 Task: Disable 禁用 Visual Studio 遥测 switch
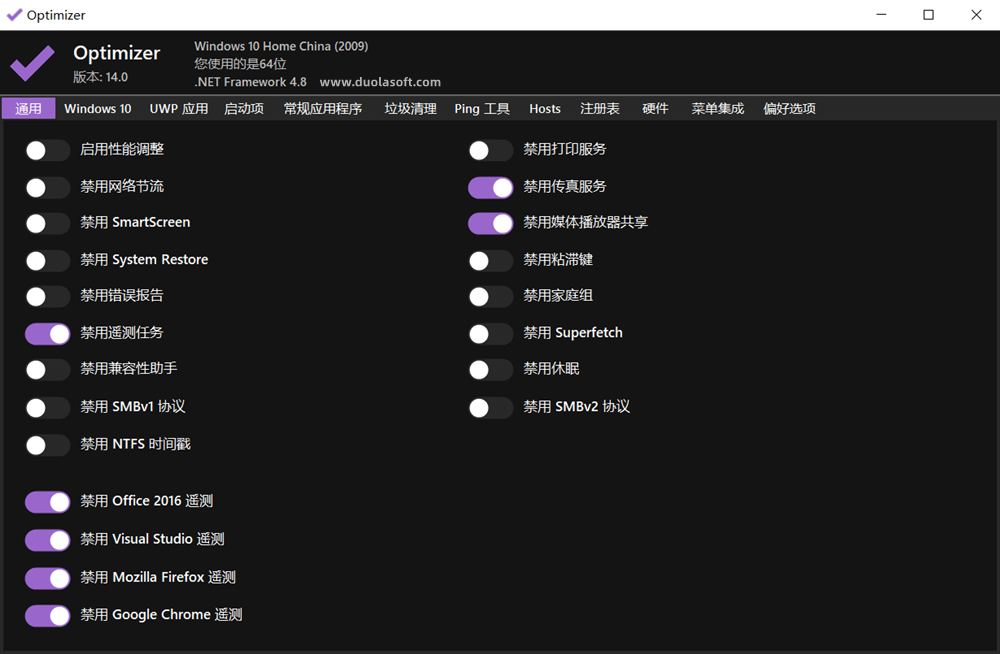(x=47, y=540)
